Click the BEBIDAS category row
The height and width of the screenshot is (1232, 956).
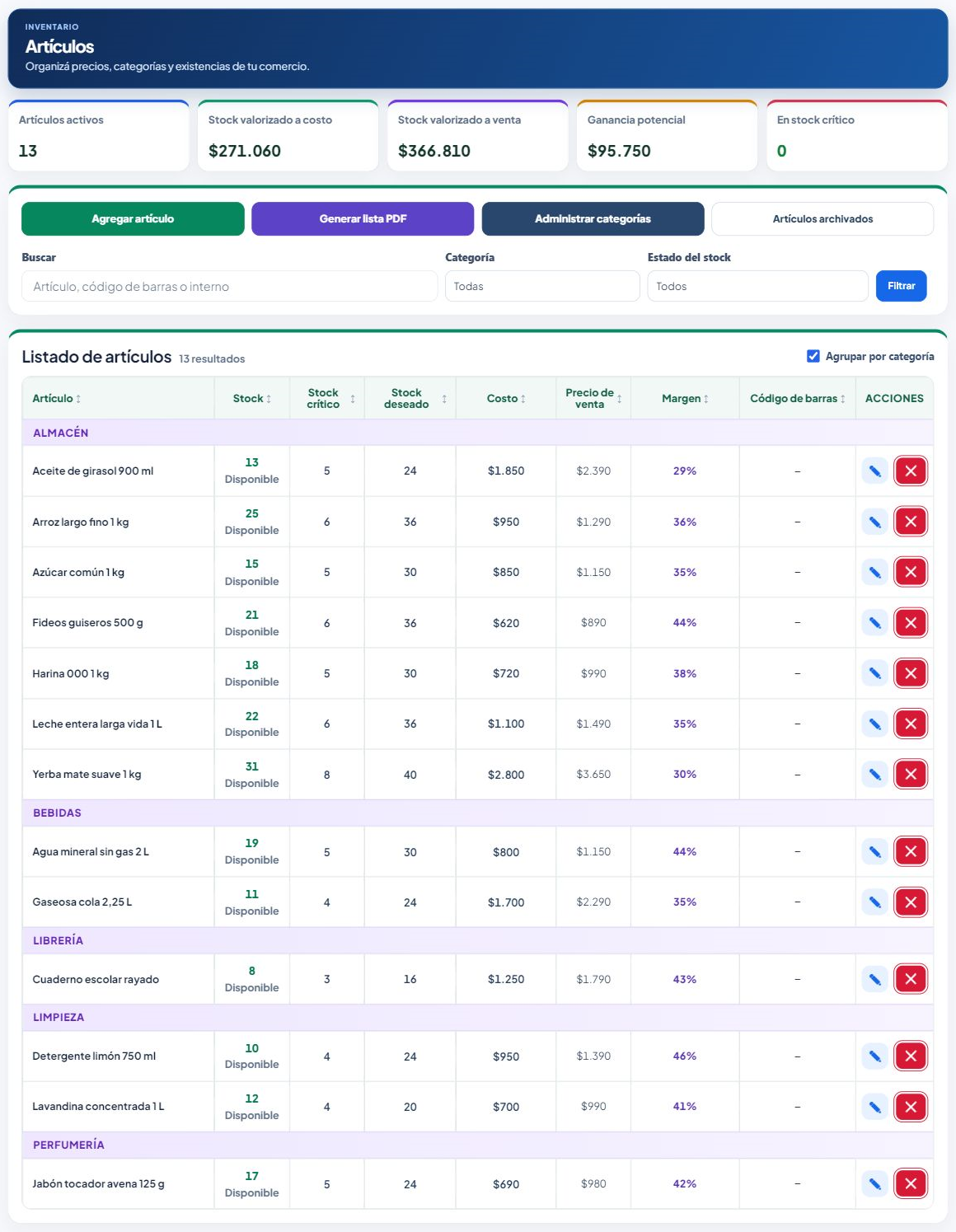pyautogui.click(x=478, y=813)
